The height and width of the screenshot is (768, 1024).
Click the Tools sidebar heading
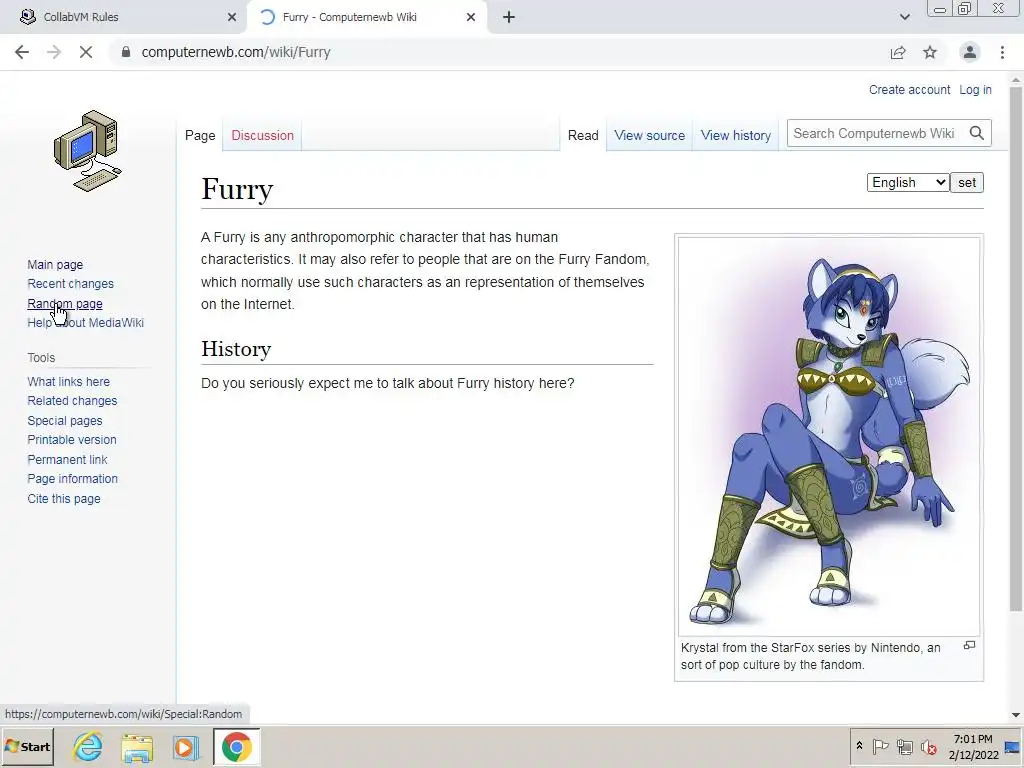[41, 358]
